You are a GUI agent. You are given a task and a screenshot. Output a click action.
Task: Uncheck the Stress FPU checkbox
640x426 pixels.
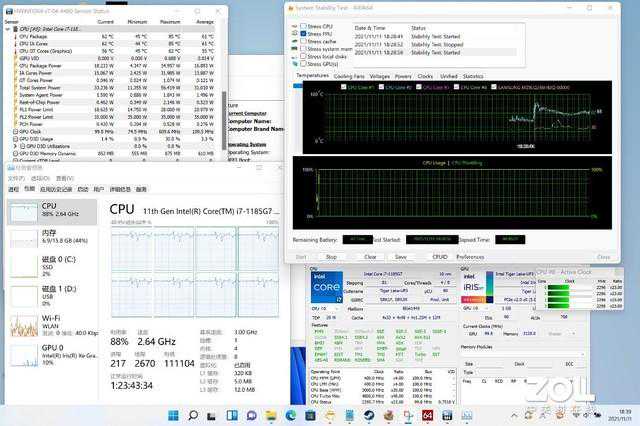(303, 33)
